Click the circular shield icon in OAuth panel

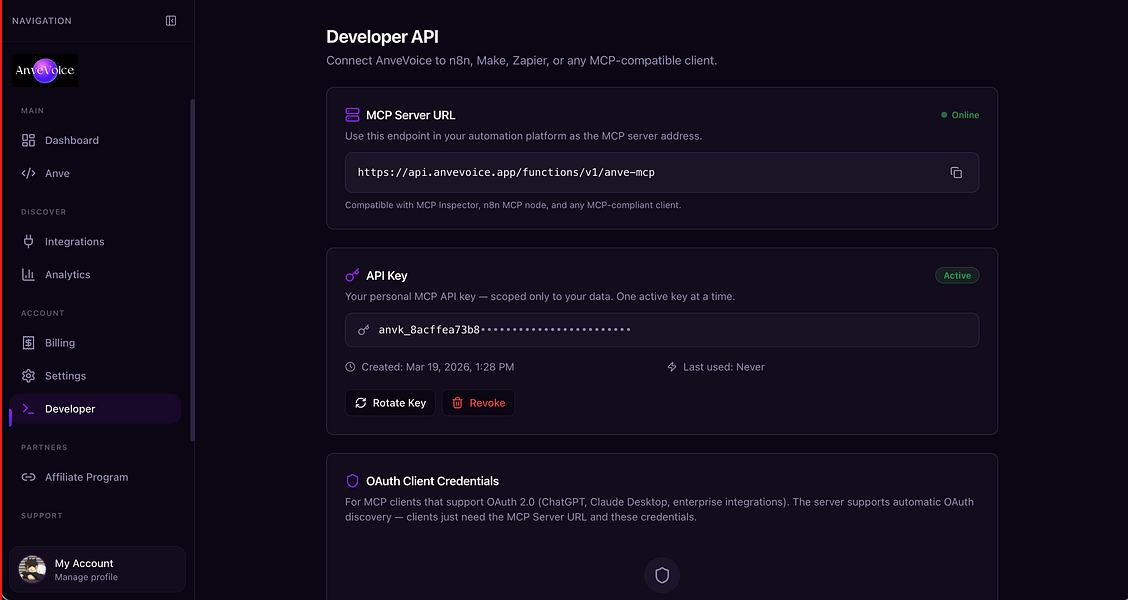tap(662, 576)
